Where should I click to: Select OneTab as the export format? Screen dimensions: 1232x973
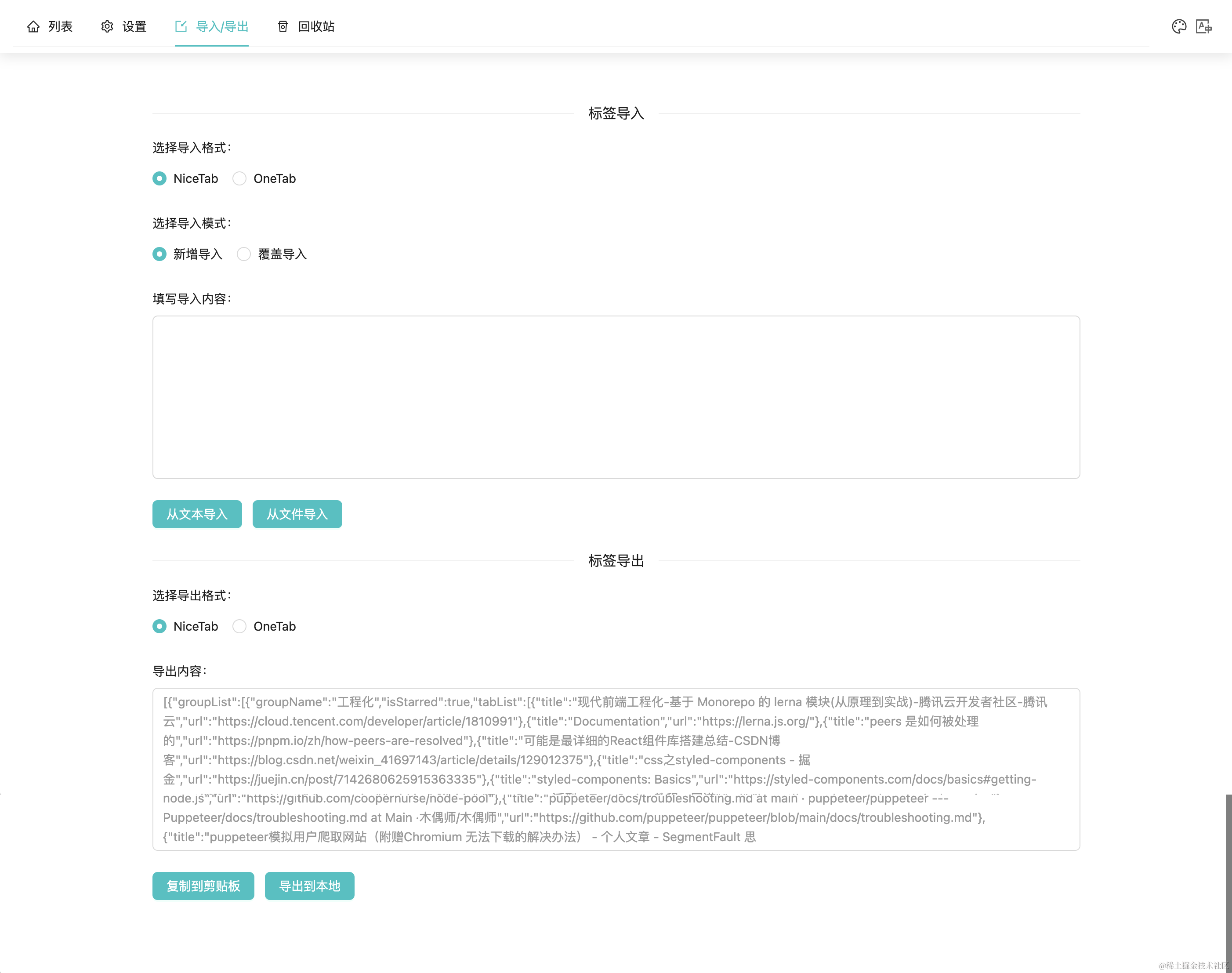[x=240, y=627]
